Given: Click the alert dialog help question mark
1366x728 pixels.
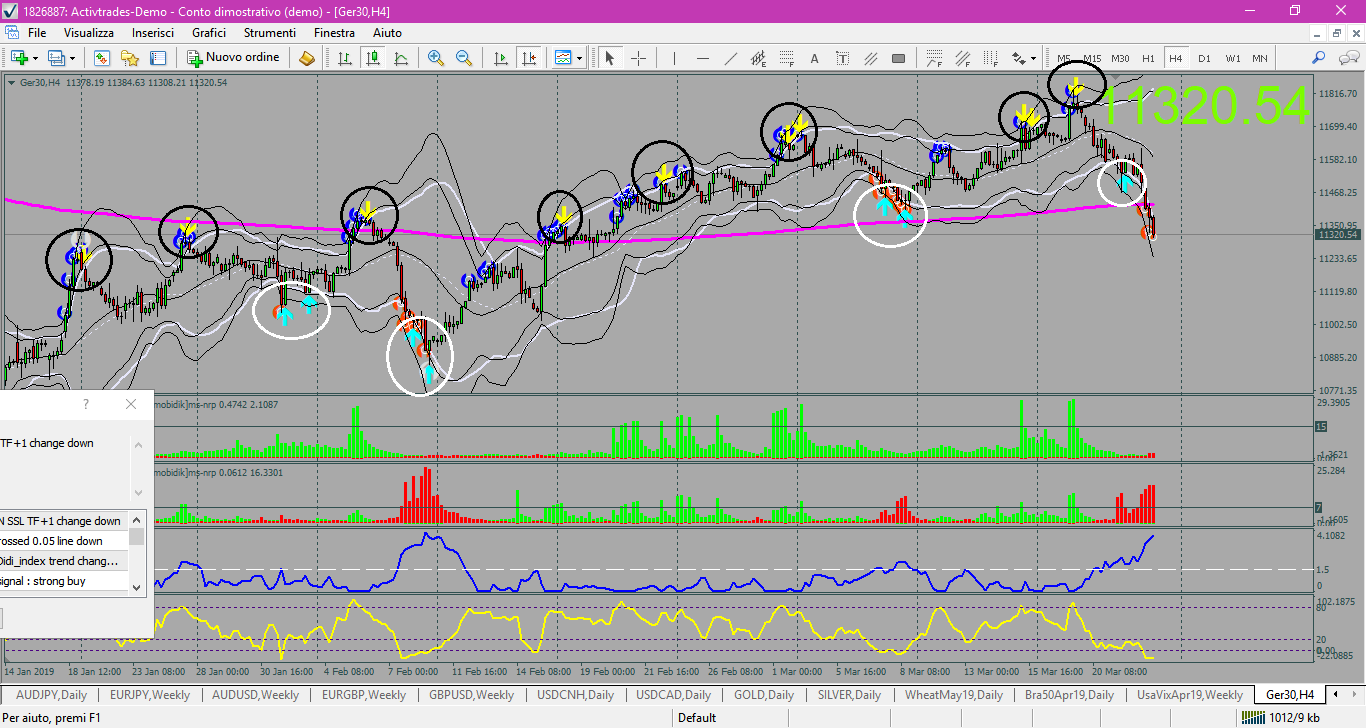Looking at the screenshot, I should coord(86,404).
